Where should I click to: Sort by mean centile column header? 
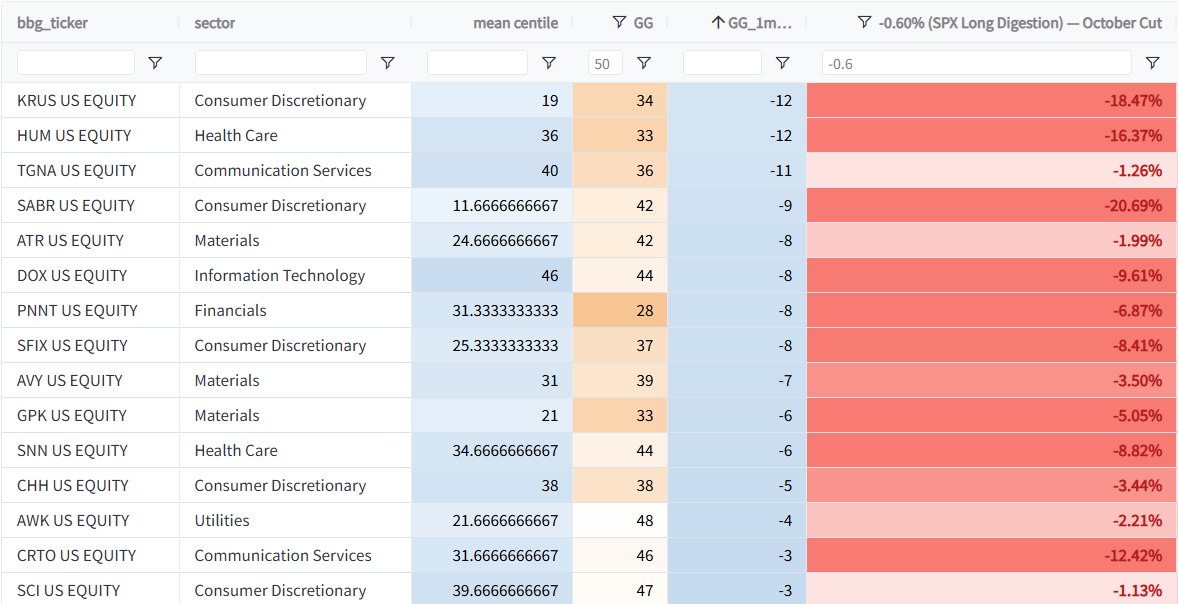(x=515, y=23)
